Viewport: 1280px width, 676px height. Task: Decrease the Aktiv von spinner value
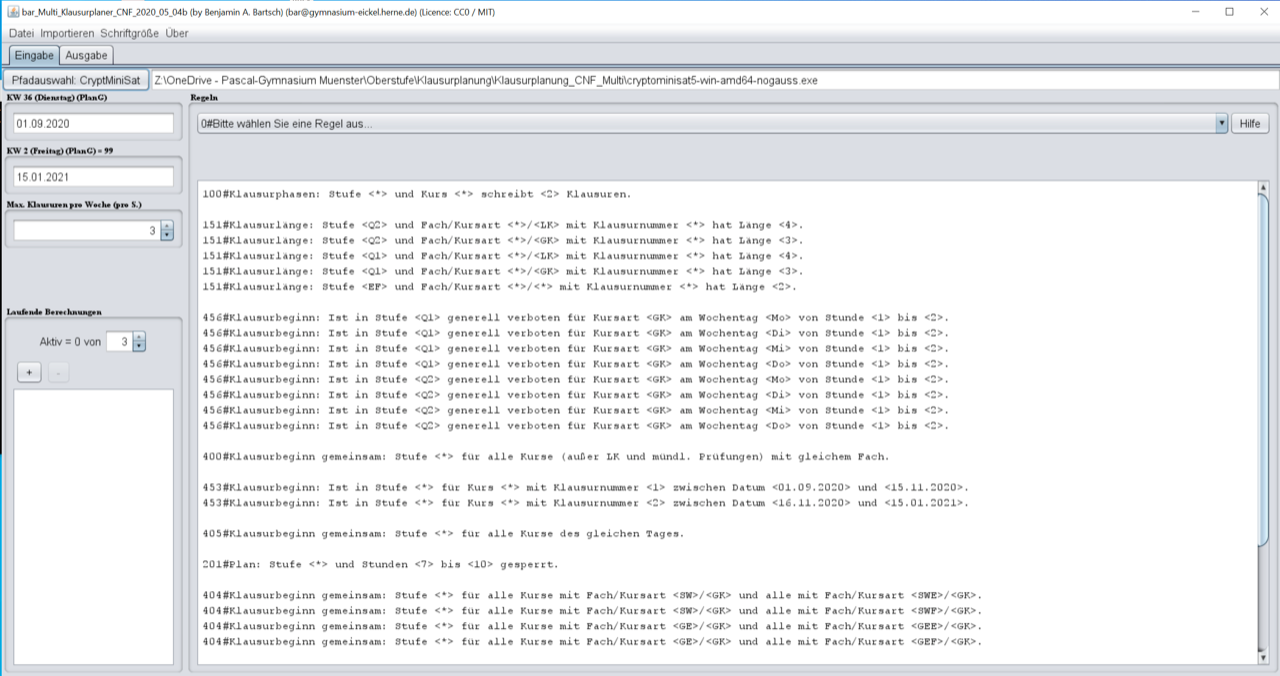click(x=139, y=347)
